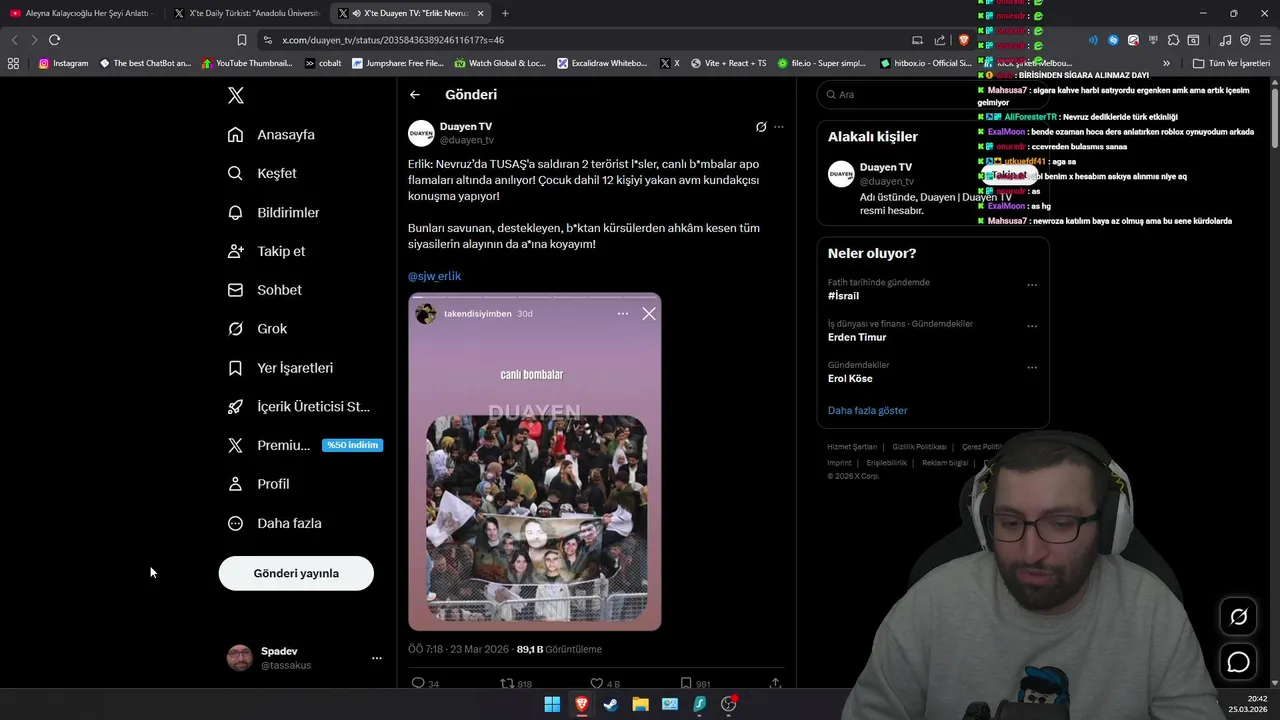
Task: Click the address bar bookmark icon
Action: (x=241, y=40)
